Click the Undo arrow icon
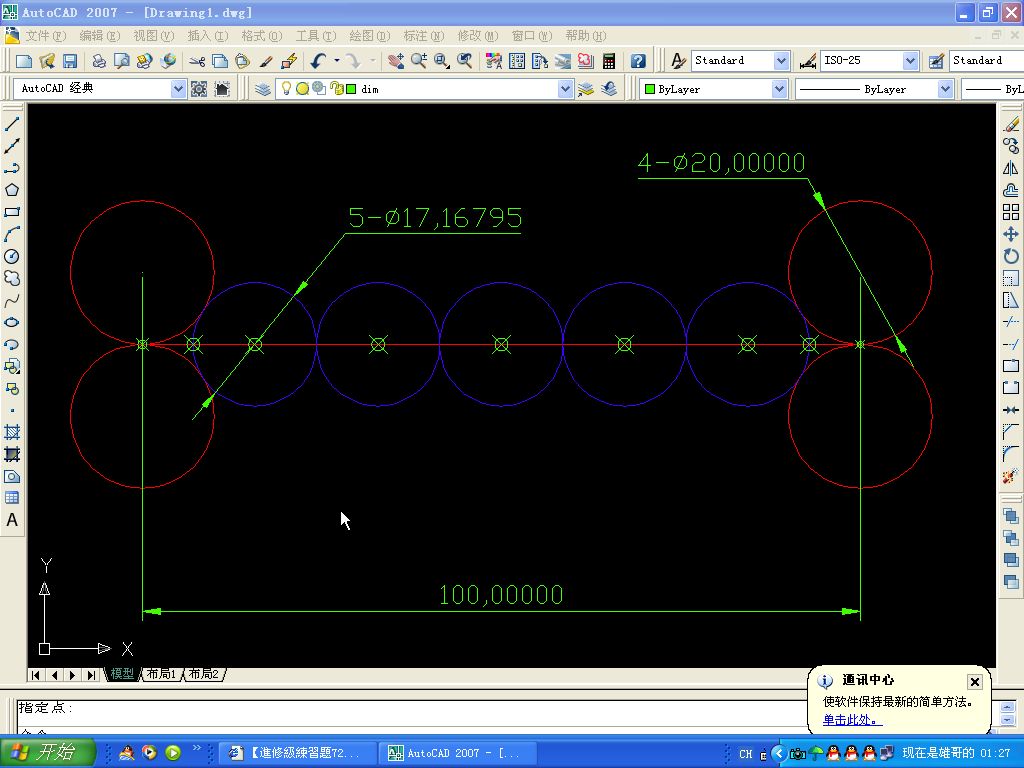Screen dimensions: 1024x768 [318, 61]
